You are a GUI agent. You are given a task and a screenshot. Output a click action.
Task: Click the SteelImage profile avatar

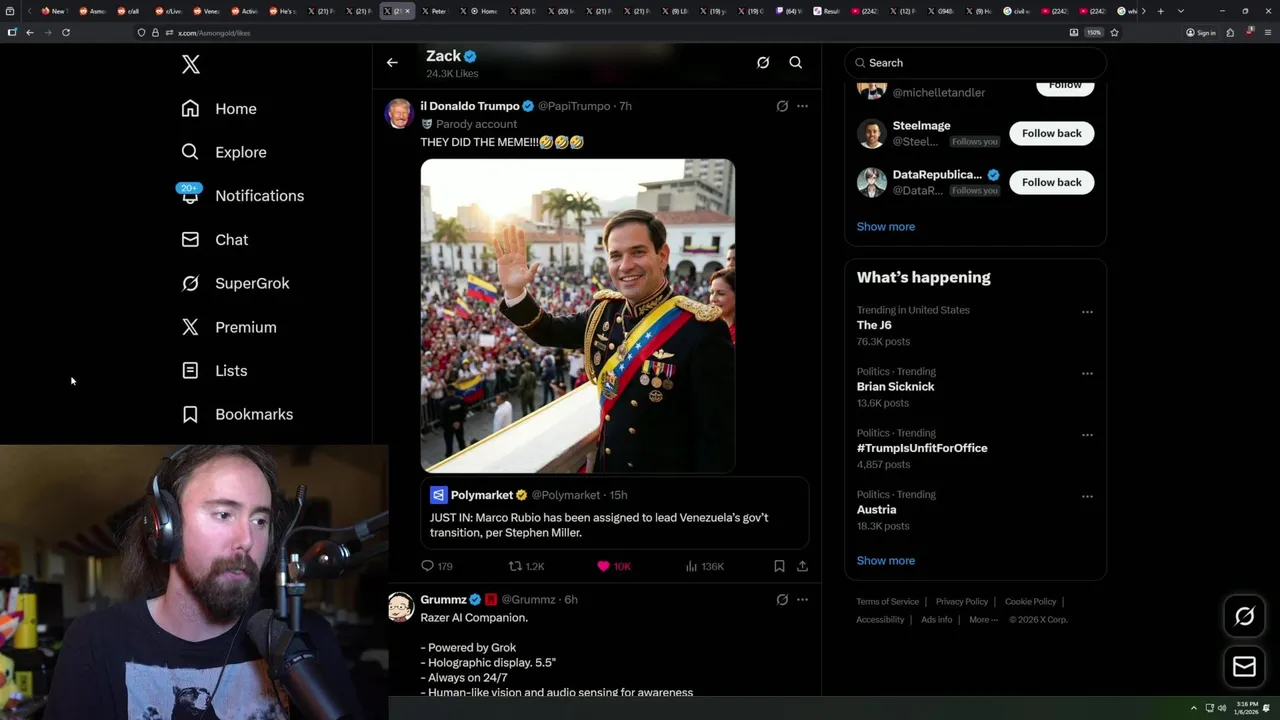(872, 133)
